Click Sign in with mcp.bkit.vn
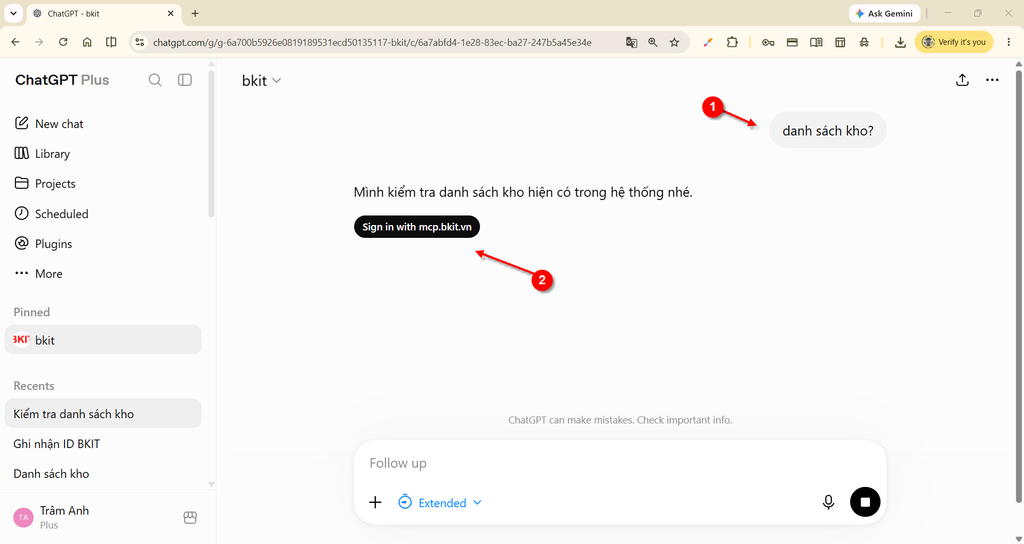The image size is (1024, 544). [417, 227]
